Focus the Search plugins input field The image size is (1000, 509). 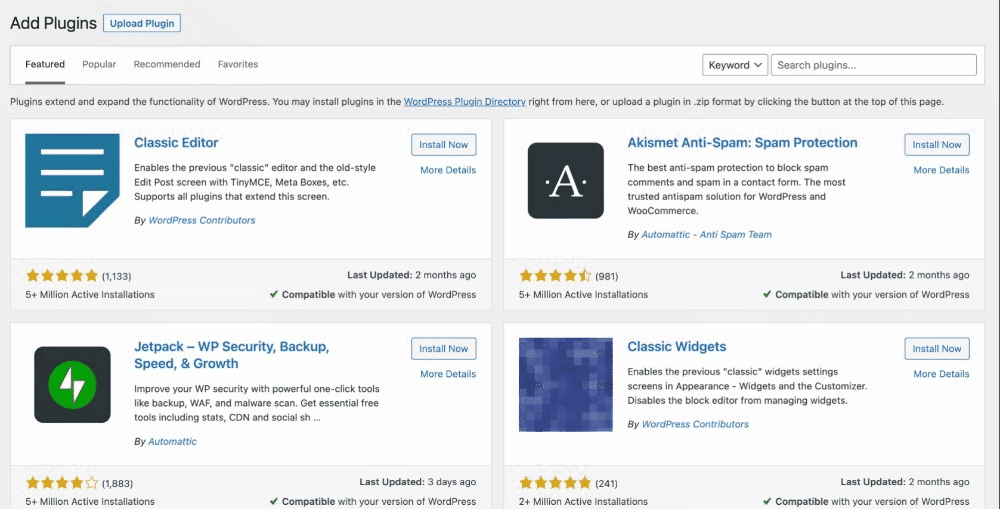(x=873, y=65)
